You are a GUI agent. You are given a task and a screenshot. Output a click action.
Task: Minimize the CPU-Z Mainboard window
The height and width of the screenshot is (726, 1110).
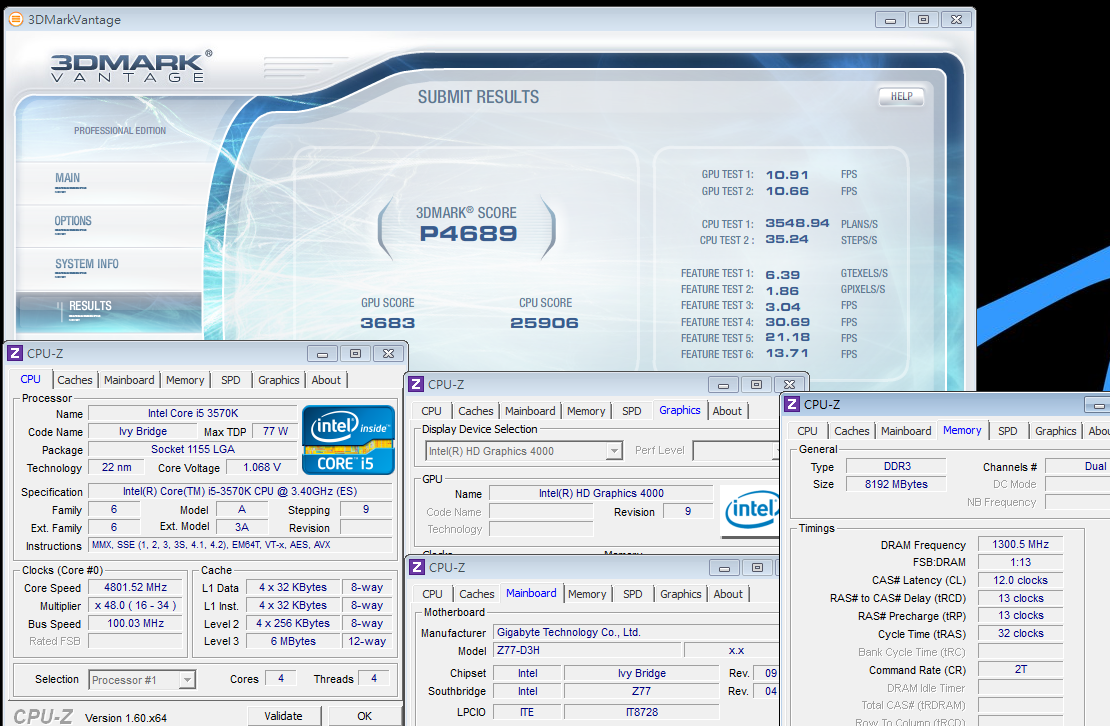pos(724,568)
